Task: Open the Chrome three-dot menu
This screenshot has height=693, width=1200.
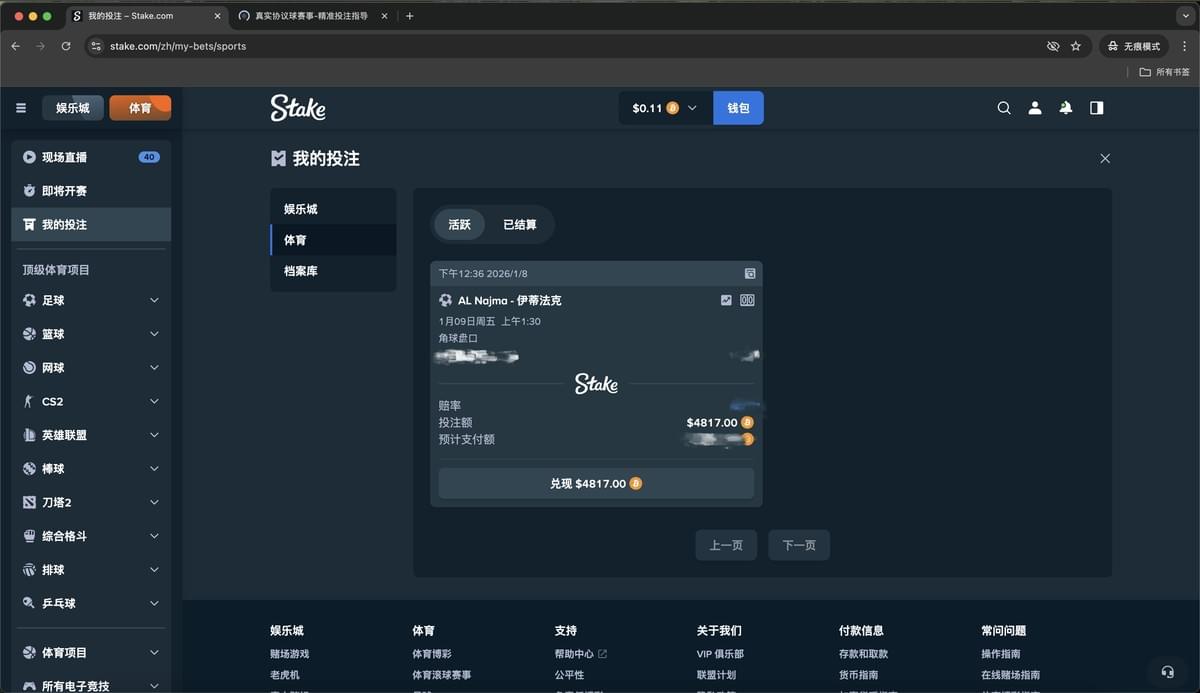Action: tap(1183, 46)
